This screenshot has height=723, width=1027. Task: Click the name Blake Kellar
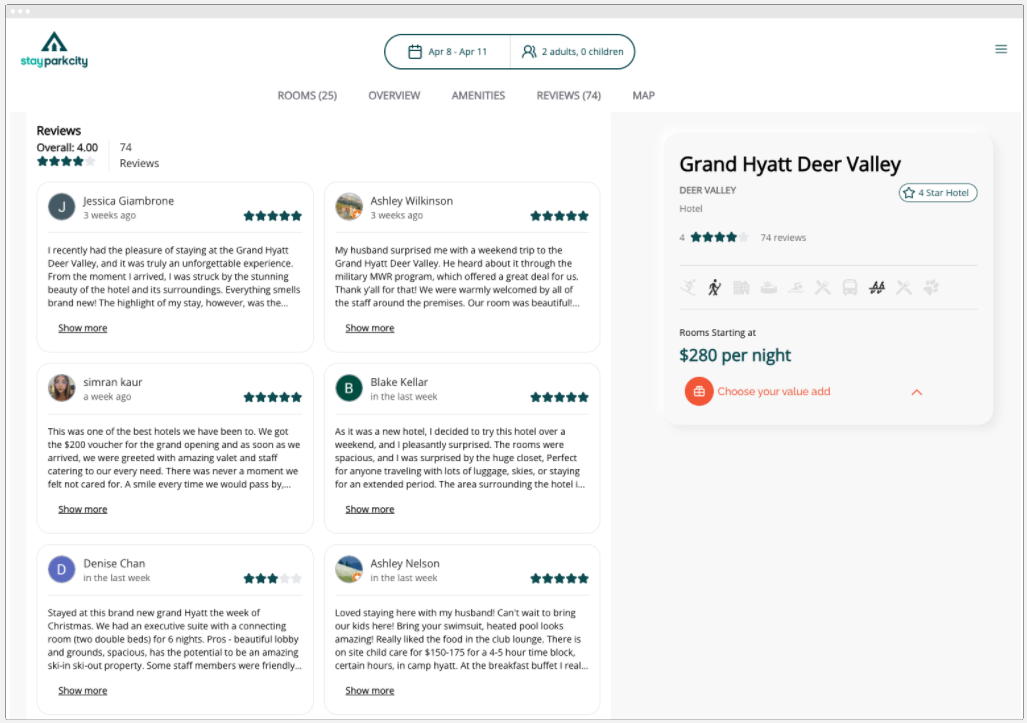[399, 382]
